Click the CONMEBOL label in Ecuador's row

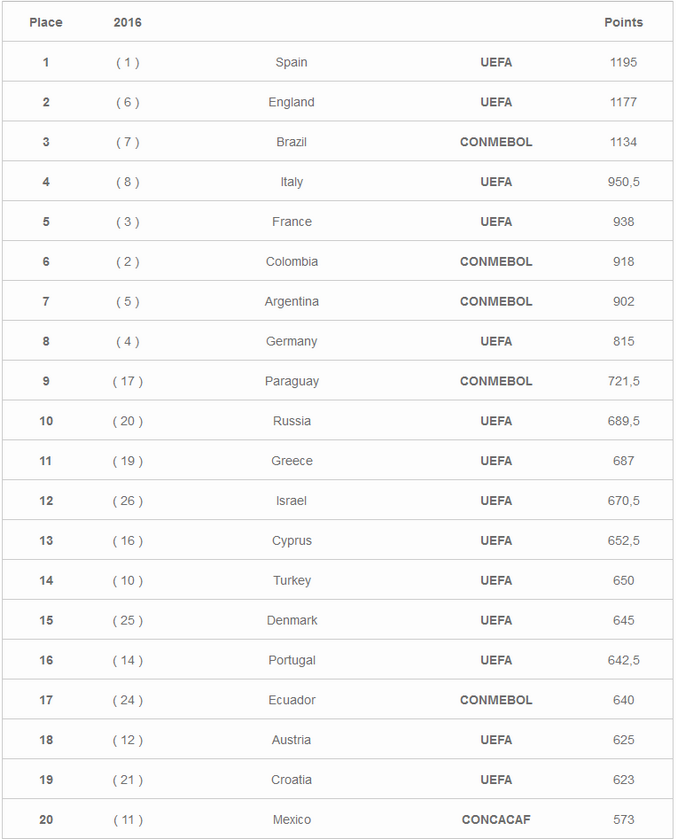click(x=496, y=700)
